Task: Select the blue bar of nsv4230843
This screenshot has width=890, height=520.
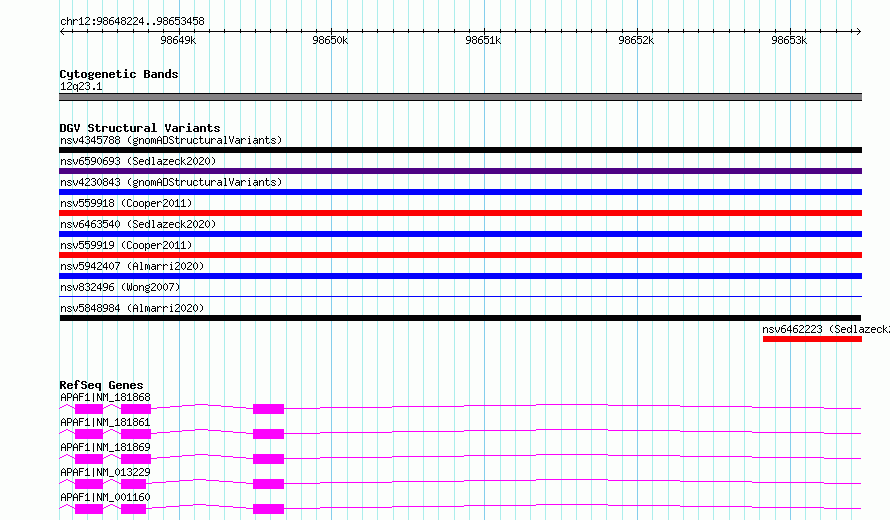Action: 460,192
